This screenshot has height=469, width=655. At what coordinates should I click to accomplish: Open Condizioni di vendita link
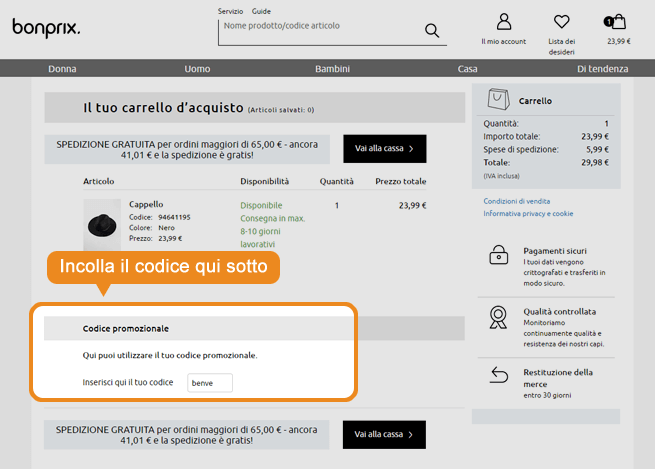(516, 201)
